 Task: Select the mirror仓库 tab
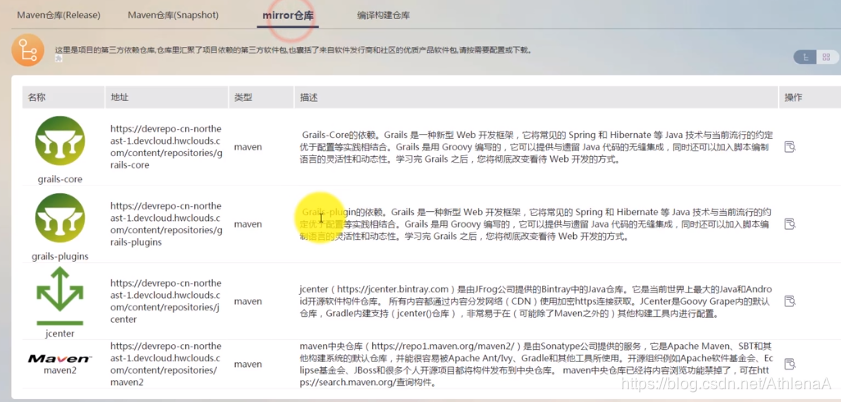tap(288, 16)
